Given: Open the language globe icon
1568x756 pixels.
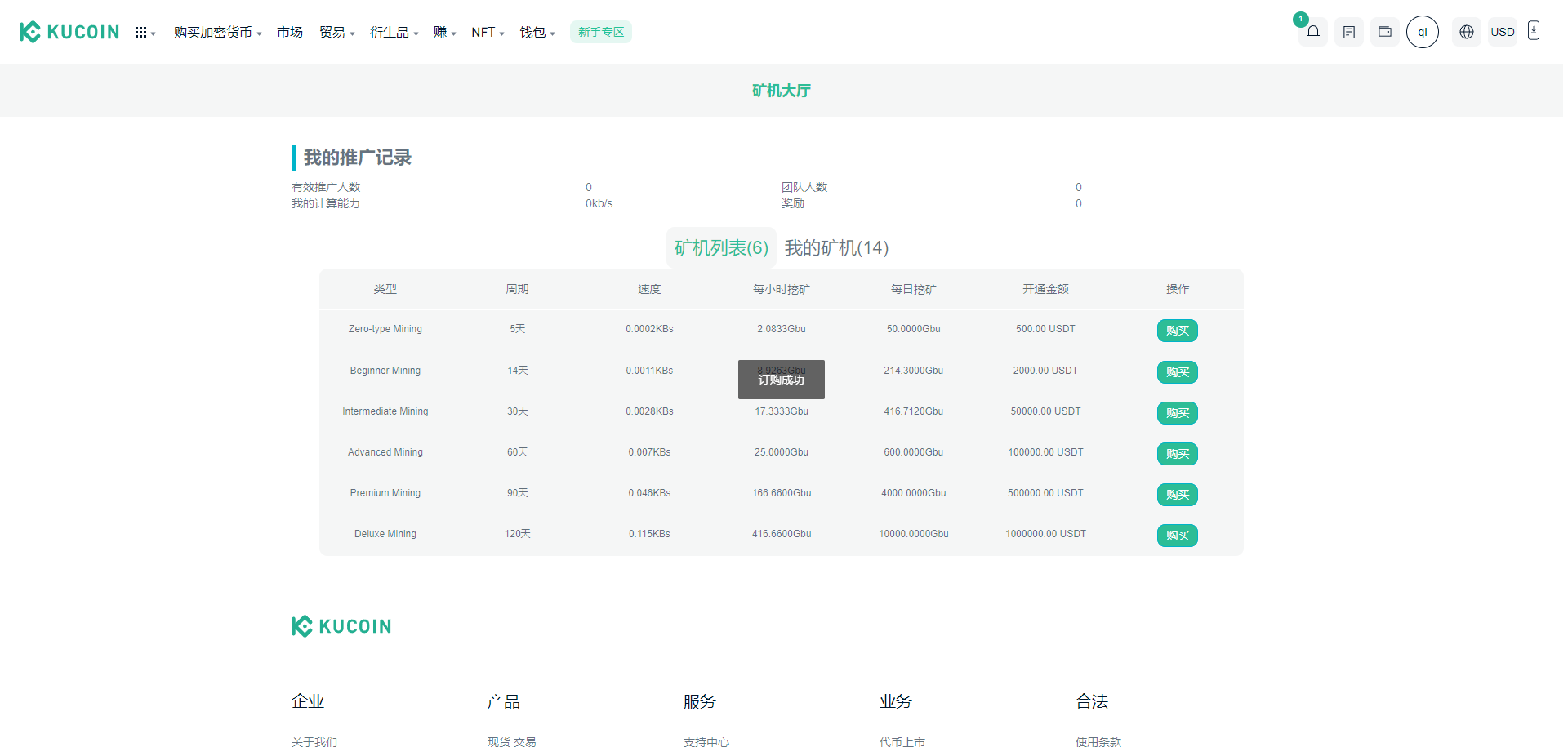Looking at the screenshot, I should pos(1466,32).
